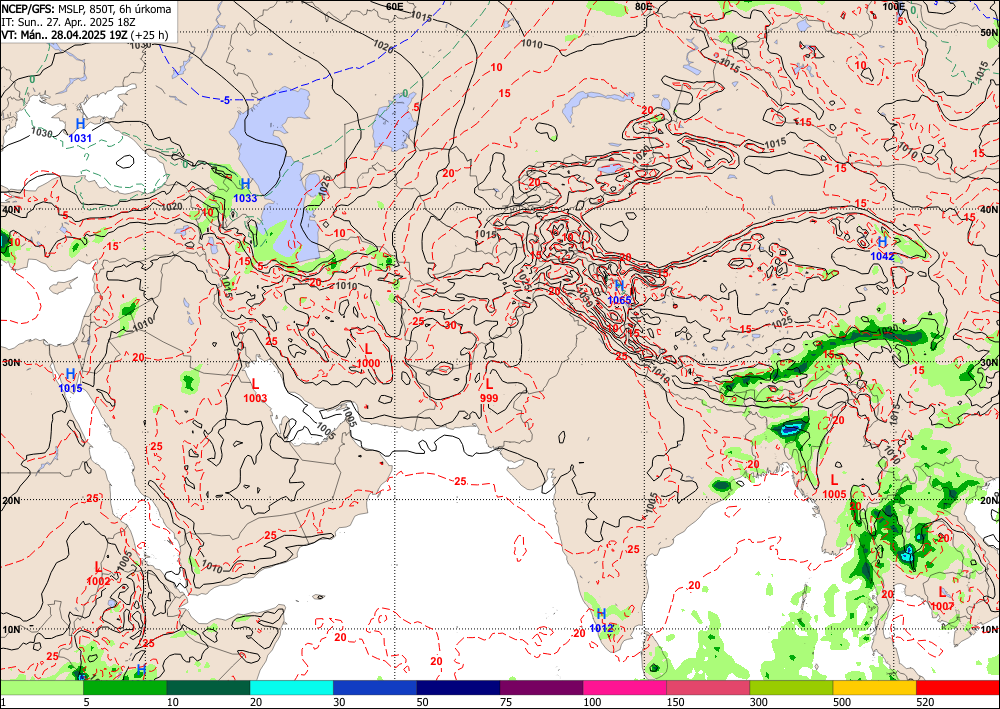Click the blue -5 isotherm label

(225, 101)
